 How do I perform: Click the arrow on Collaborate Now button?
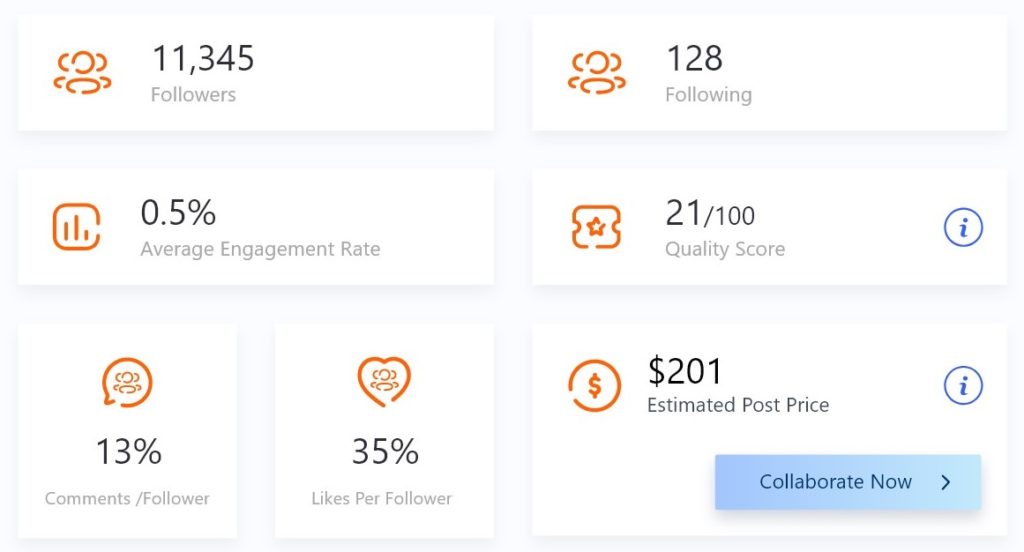click(x=946, y=482)
